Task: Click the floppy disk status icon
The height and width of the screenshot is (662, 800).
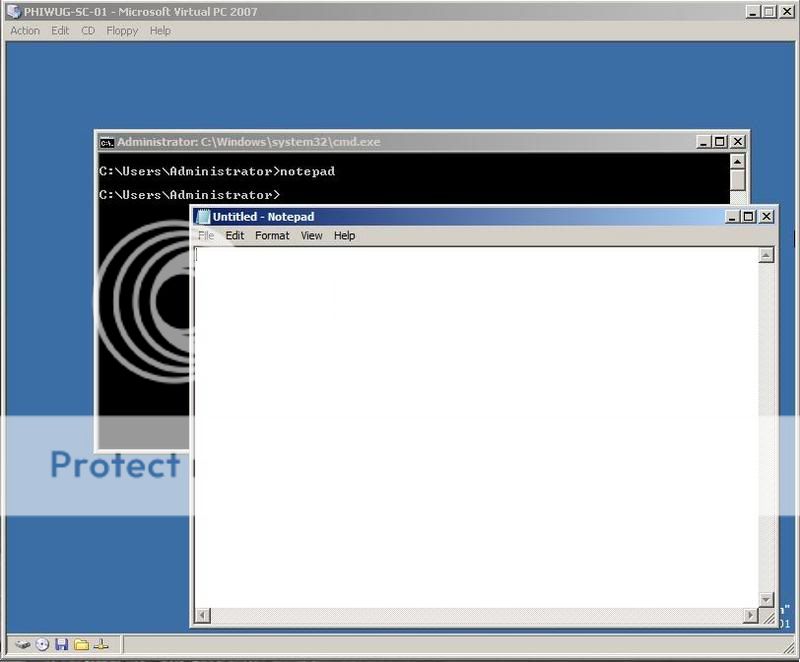Action: point(60,646)
